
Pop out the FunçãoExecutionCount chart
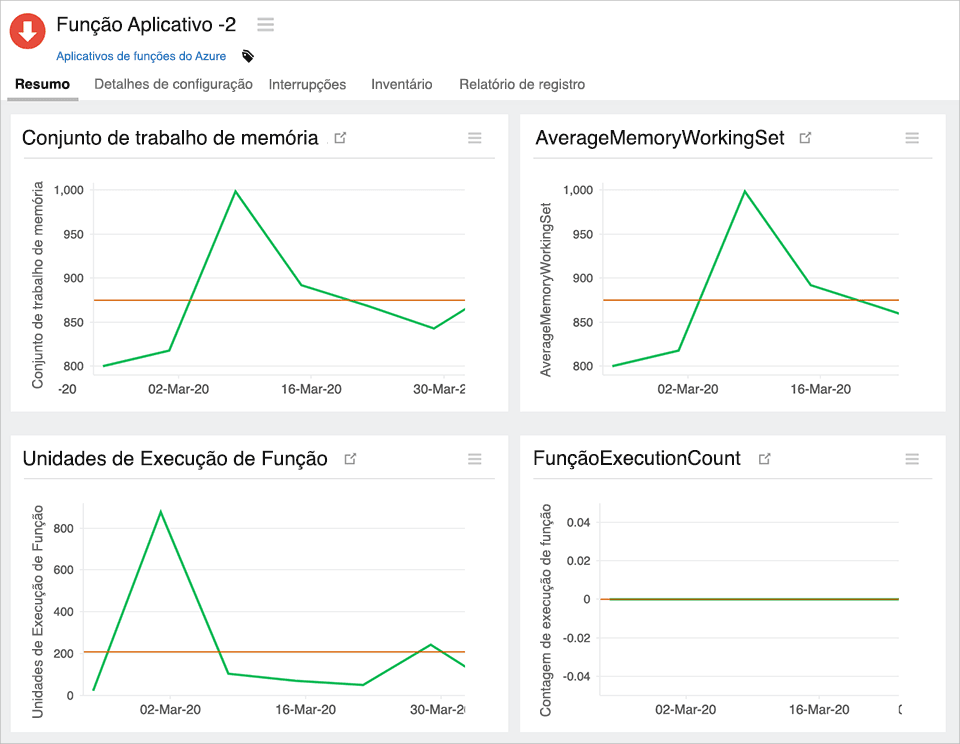[x=764, y=458]
